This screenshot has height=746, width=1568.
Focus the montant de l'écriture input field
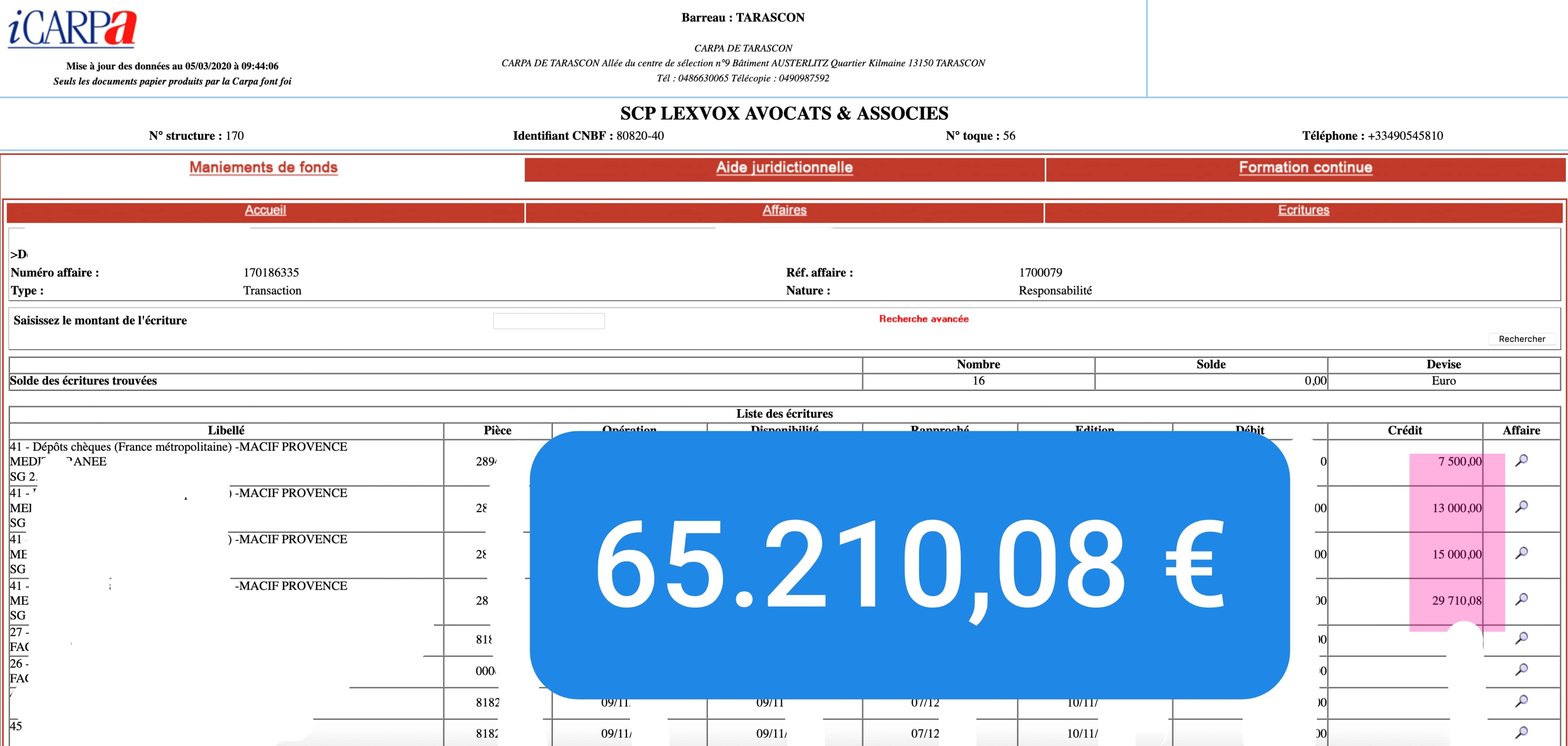(x=549, y=321)
